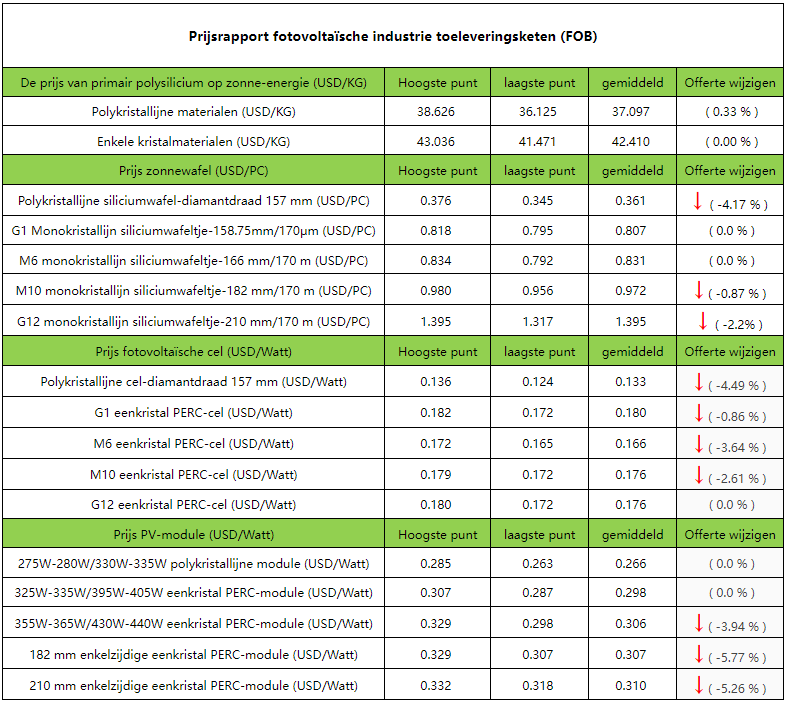The height and width of the screenshot is (703, 789).
Task: Click red down arrow beside -0.86 %
Action: pyautogui.click(x=698, y=413)
